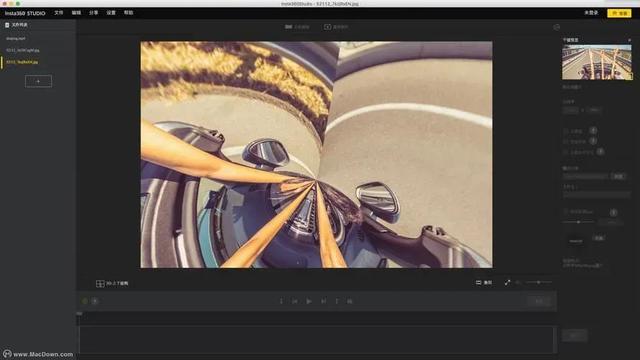Click the aspect ratio icon below preview
The height and width of the screenshot is (360, 640).
[x=478, y=282]
